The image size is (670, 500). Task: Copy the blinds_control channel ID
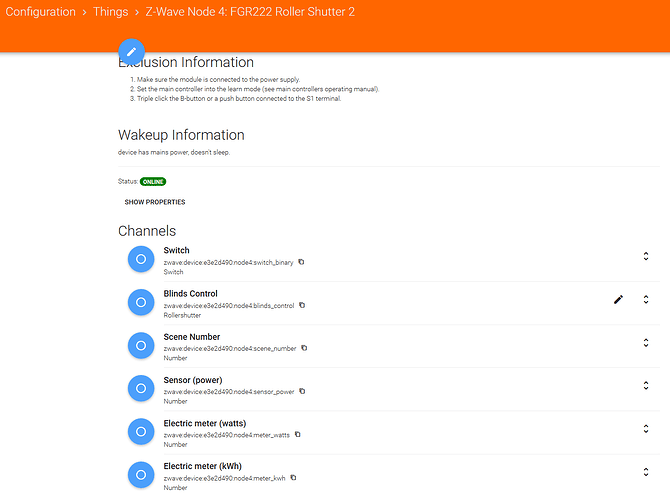(302, 305)
